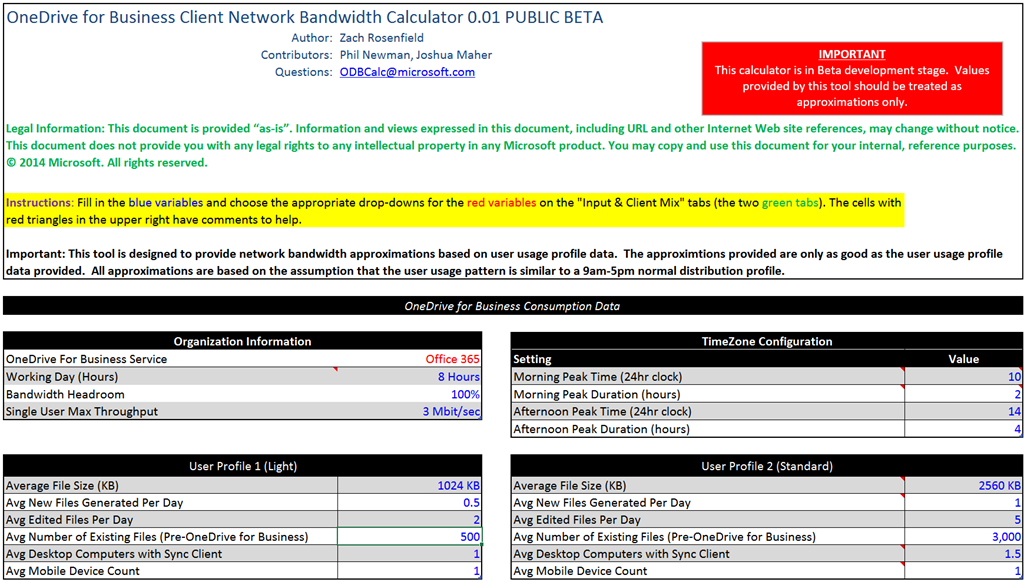The height and width of the screenshot is (582, 1024).
Task: Select the Working Day 8 Hours cell
Action: (x=458, y=377)
